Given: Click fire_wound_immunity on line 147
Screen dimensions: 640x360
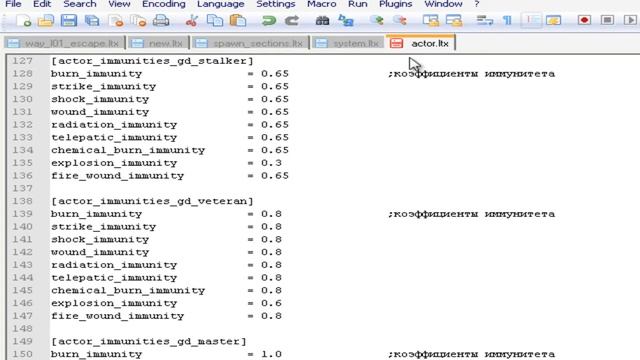Looking at the screenshot, I should 118,316.
